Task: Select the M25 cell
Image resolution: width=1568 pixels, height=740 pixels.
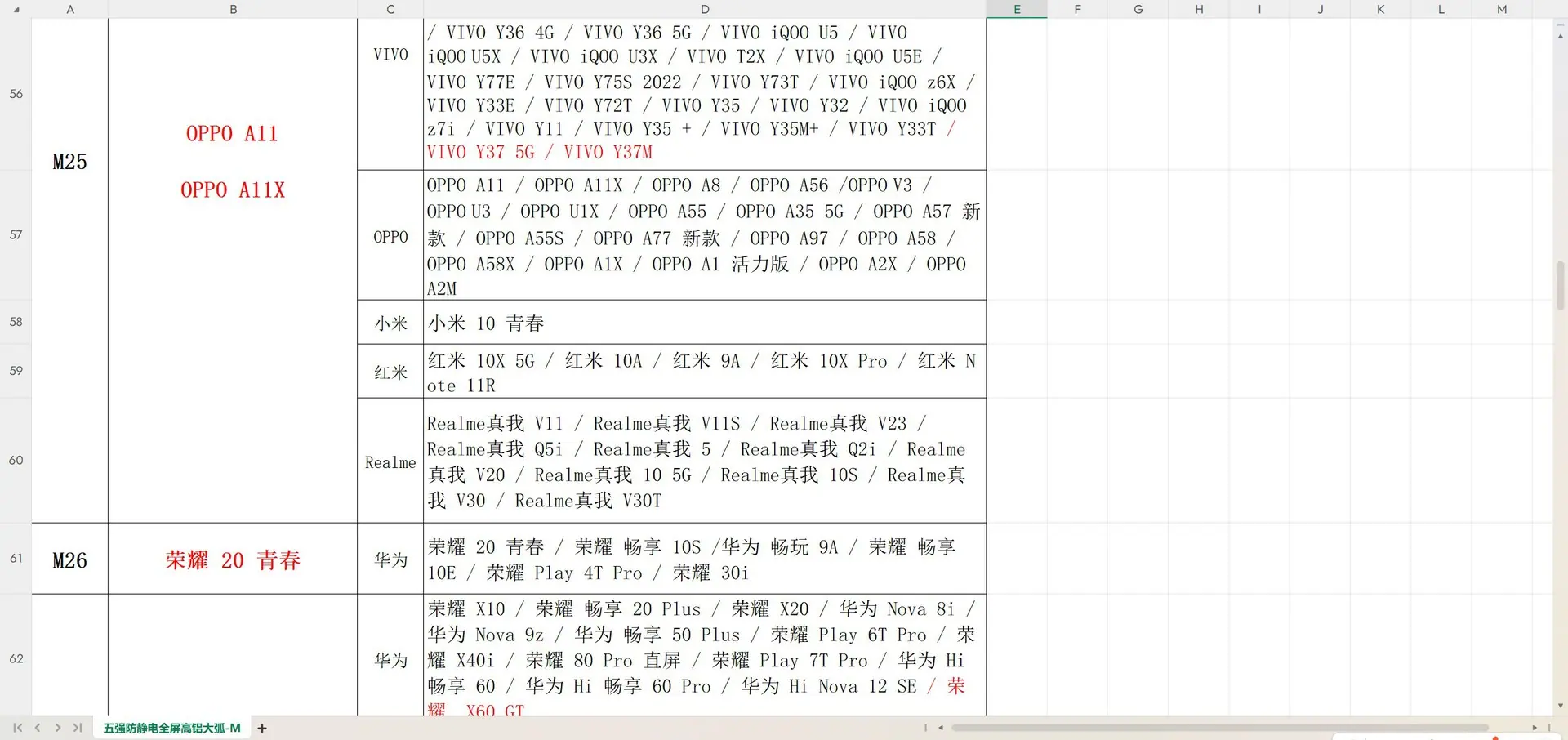Action: (70, 270)
